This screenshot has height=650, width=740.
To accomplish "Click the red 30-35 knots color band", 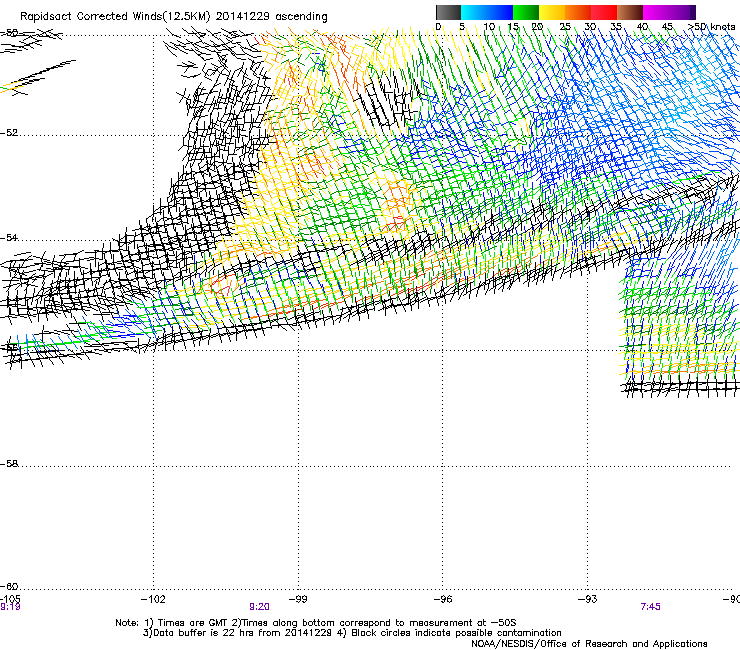I will pyautogui.click(x=604, y=12).
